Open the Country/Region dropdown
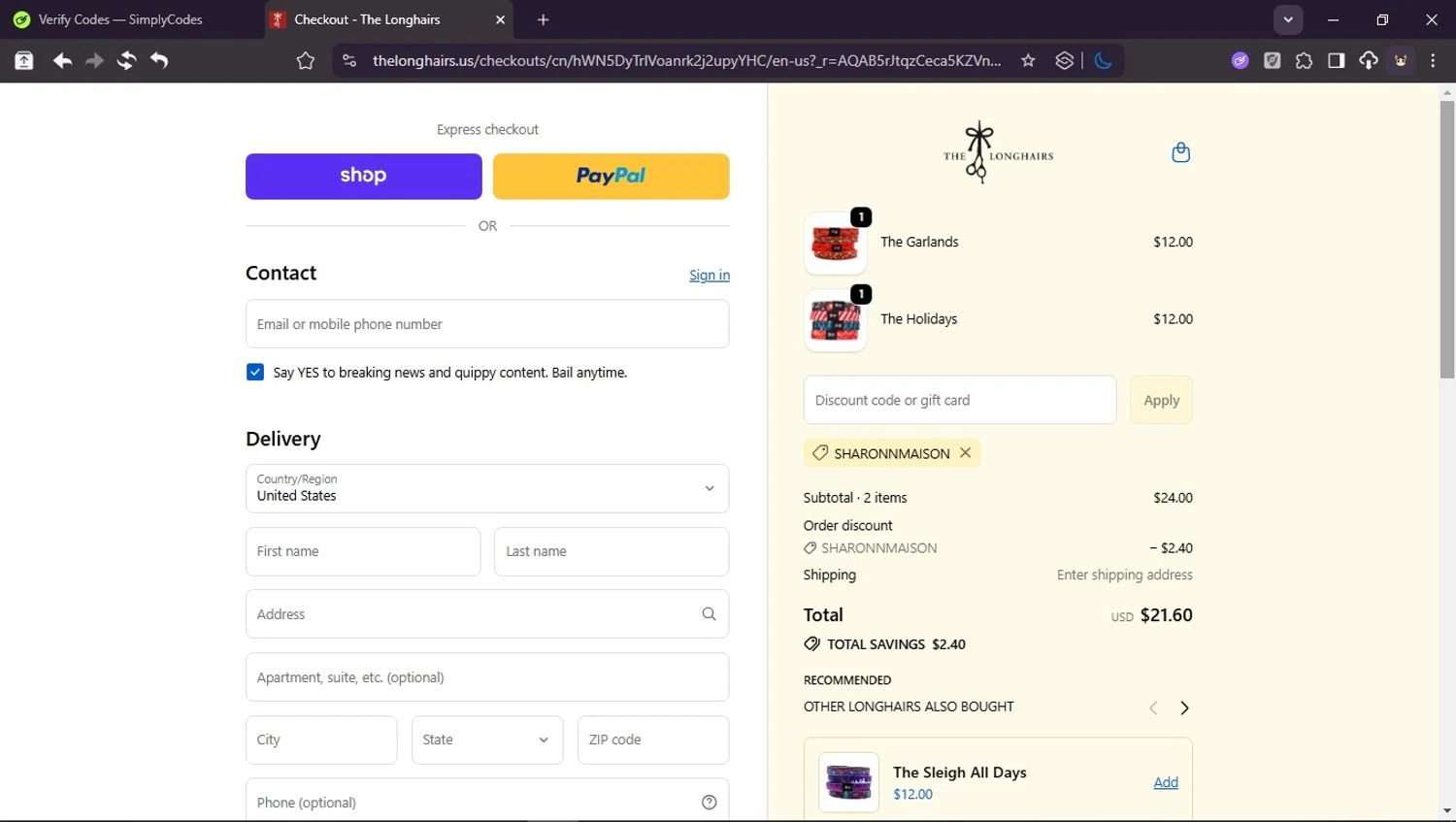The width and height of the screenshot is (1456, 822). click(x=487, y=488)
